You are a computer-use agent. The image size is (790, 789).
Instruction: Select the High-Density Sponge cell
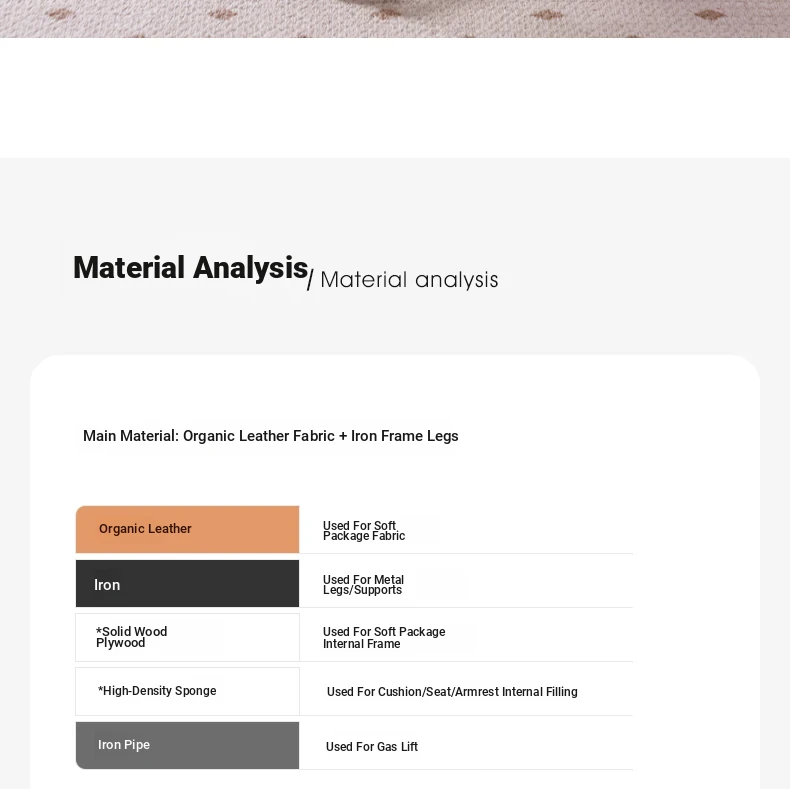pyautogui.click(x=187, y=691)
